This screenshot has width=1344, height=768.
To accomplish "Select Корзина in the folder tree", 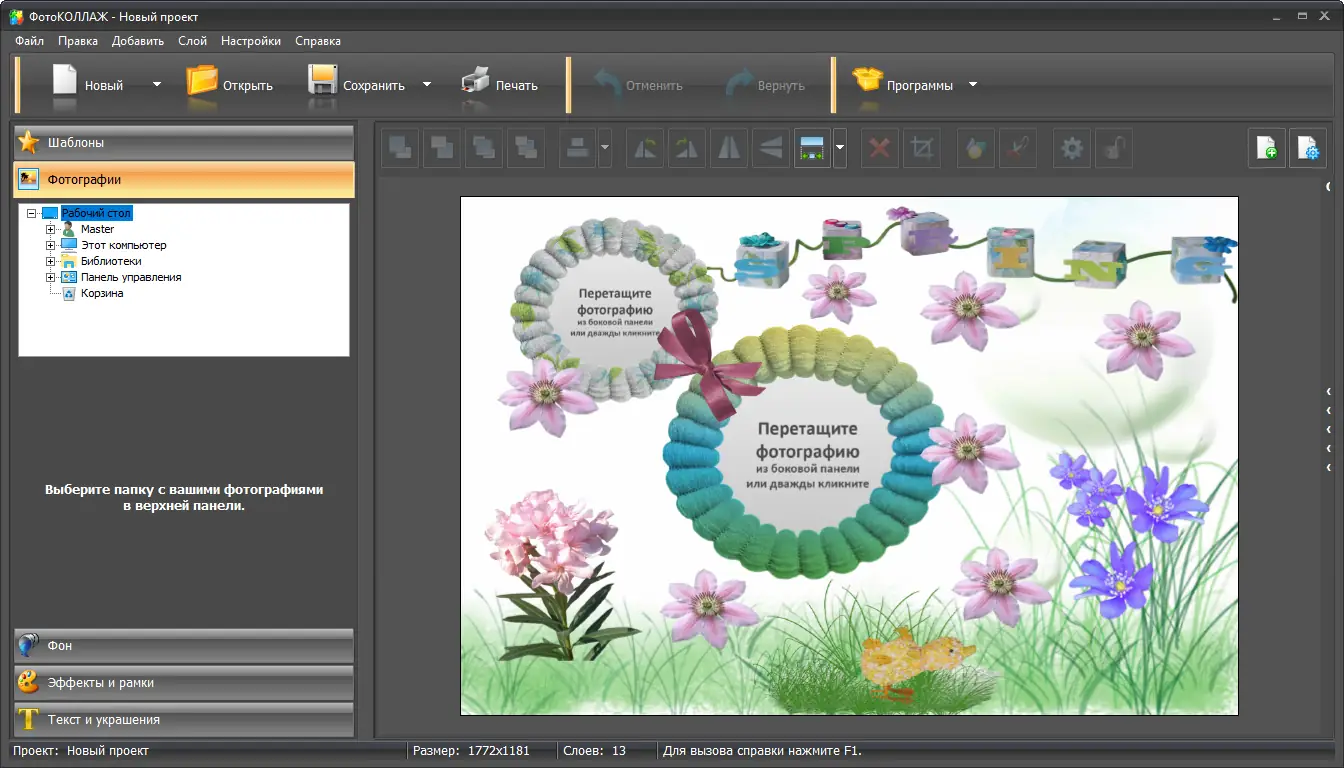I will [101, 293].
